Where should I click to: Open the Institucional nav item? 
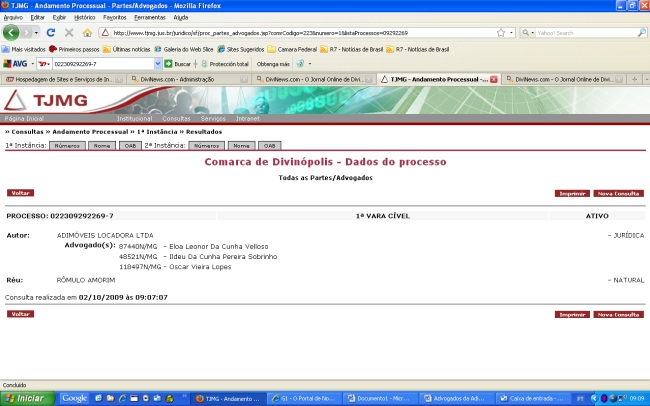pyautogui.click(x=134, y=119)
